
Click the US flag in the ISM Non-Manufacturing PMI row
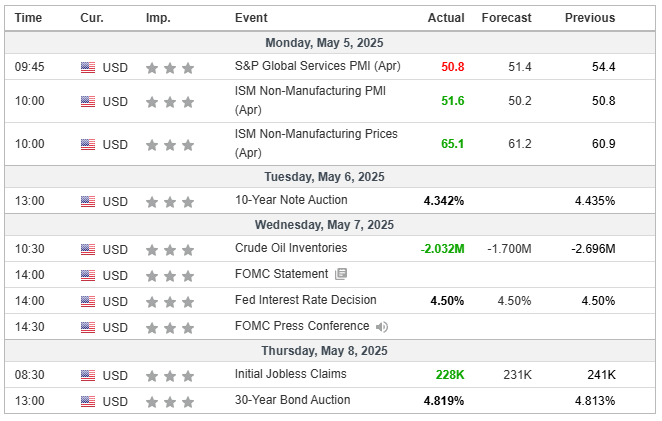pyautogui.click(x=88, y=102)
